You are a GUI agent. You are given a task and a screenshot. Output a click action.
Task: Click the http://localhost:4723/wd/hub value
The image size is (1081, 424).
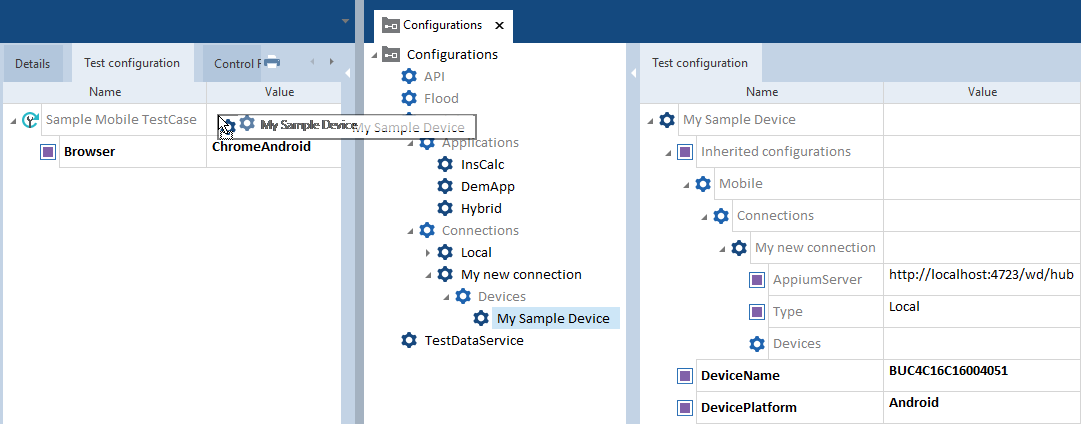pyautogui.click(x=981, y=275)
